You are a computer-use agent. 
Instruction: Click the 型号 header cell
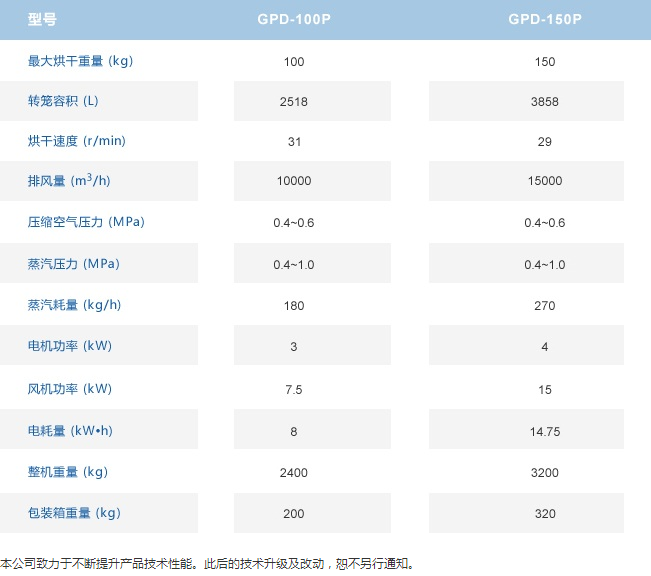[x=42, y=20]
